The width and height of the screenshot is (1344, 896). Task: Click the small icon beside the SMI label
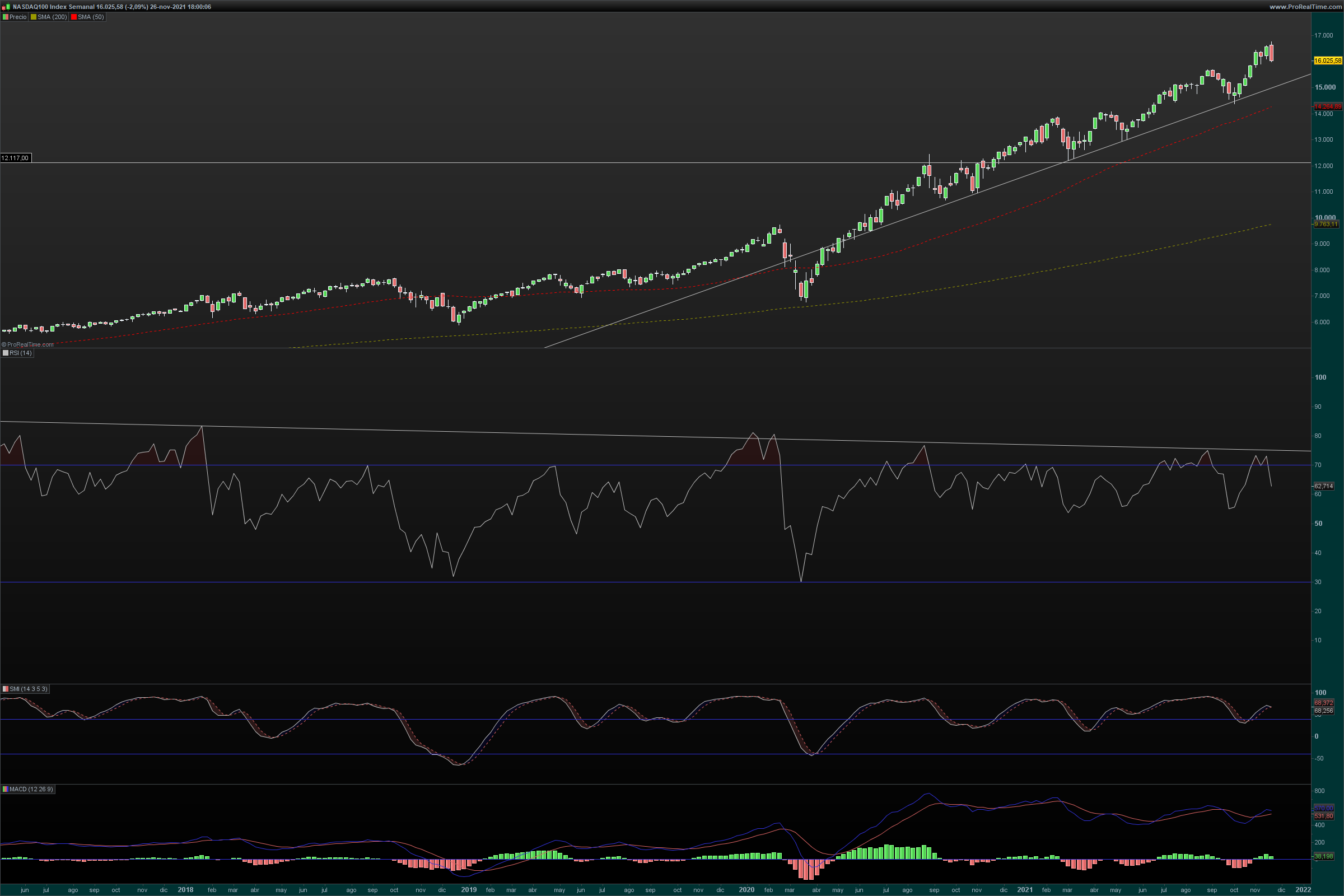[x=5, y=689]
